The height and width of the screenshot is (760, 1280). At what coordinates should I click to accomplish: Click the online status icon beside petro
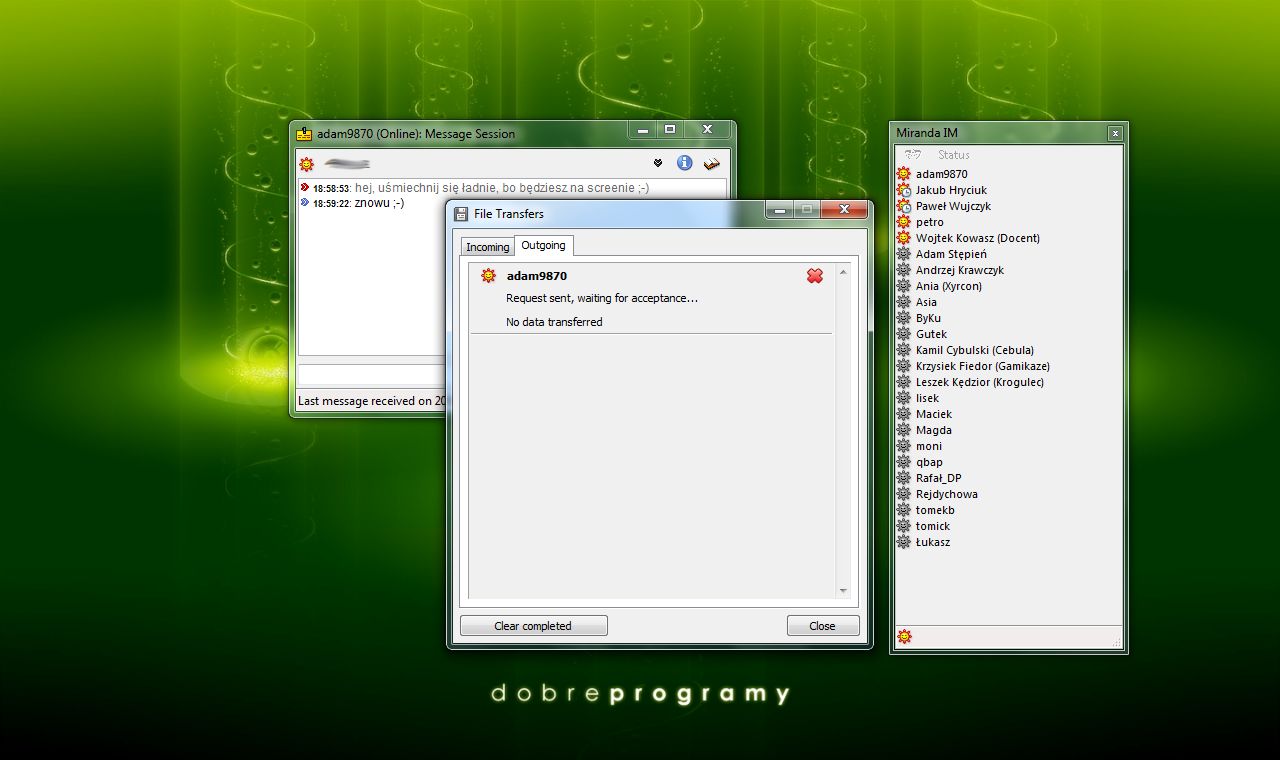tap(904, 222)
